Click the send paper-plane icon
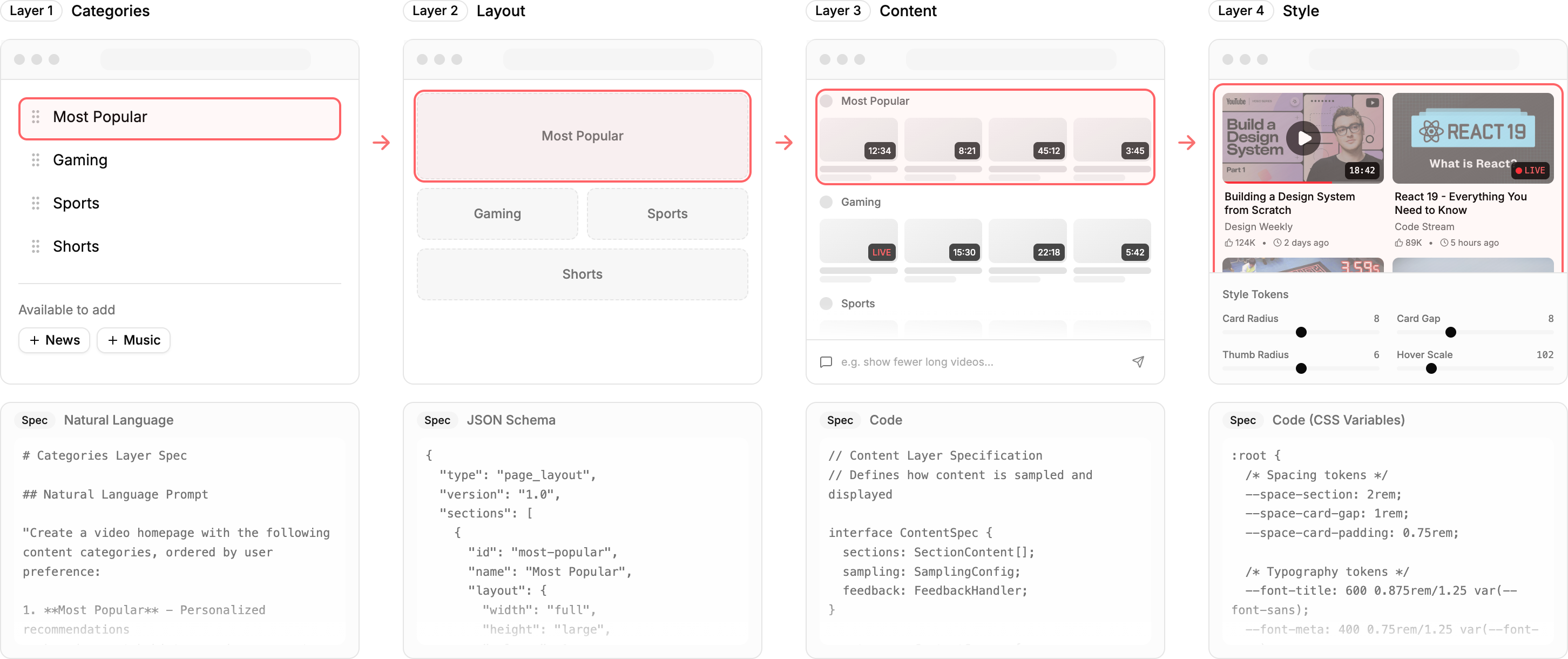Viewport: 1568px width, 659px height. coord(1138,362)
